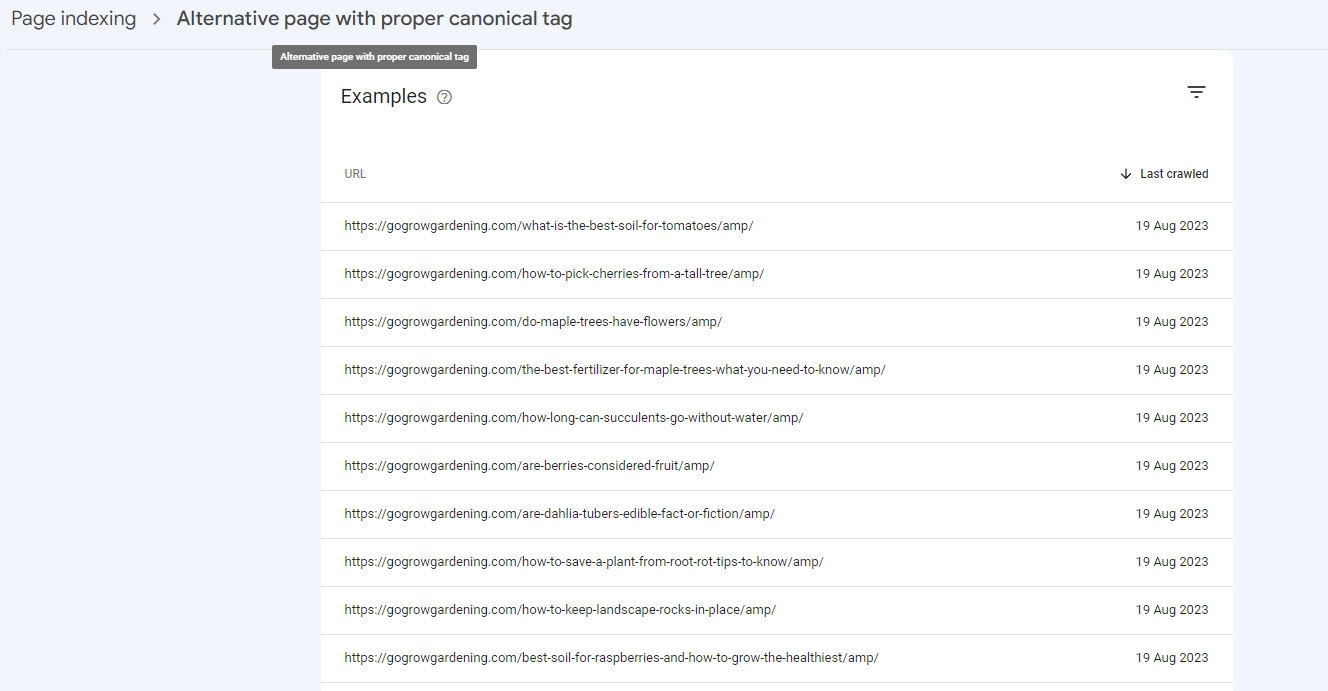Click the Last crawled sort arrow
The width and height of the screenshot is (1328, 691).
point(1126,174)
